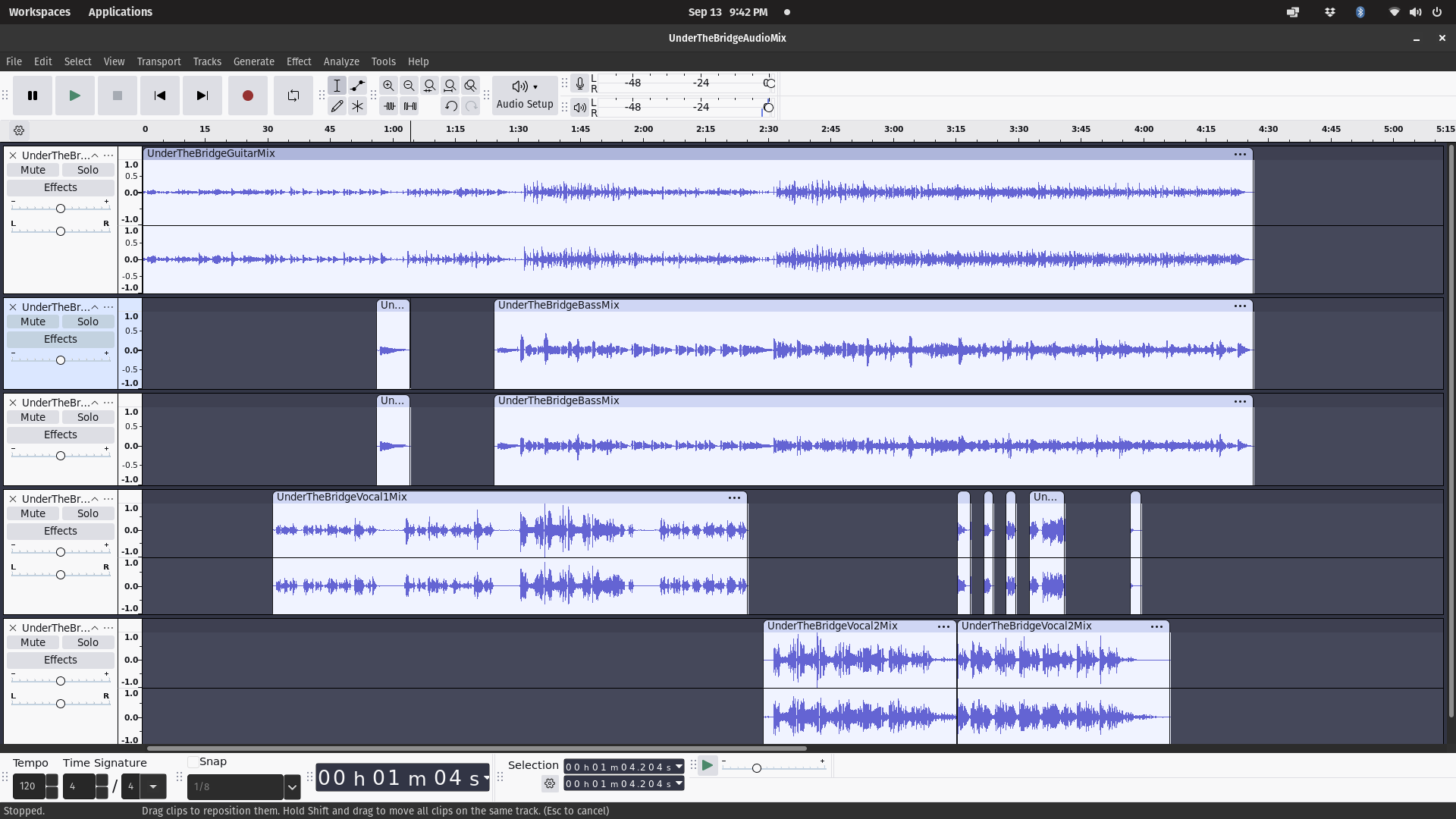Open selection toolbar gear settings
1456x819 pixels.
pos(550,784)
